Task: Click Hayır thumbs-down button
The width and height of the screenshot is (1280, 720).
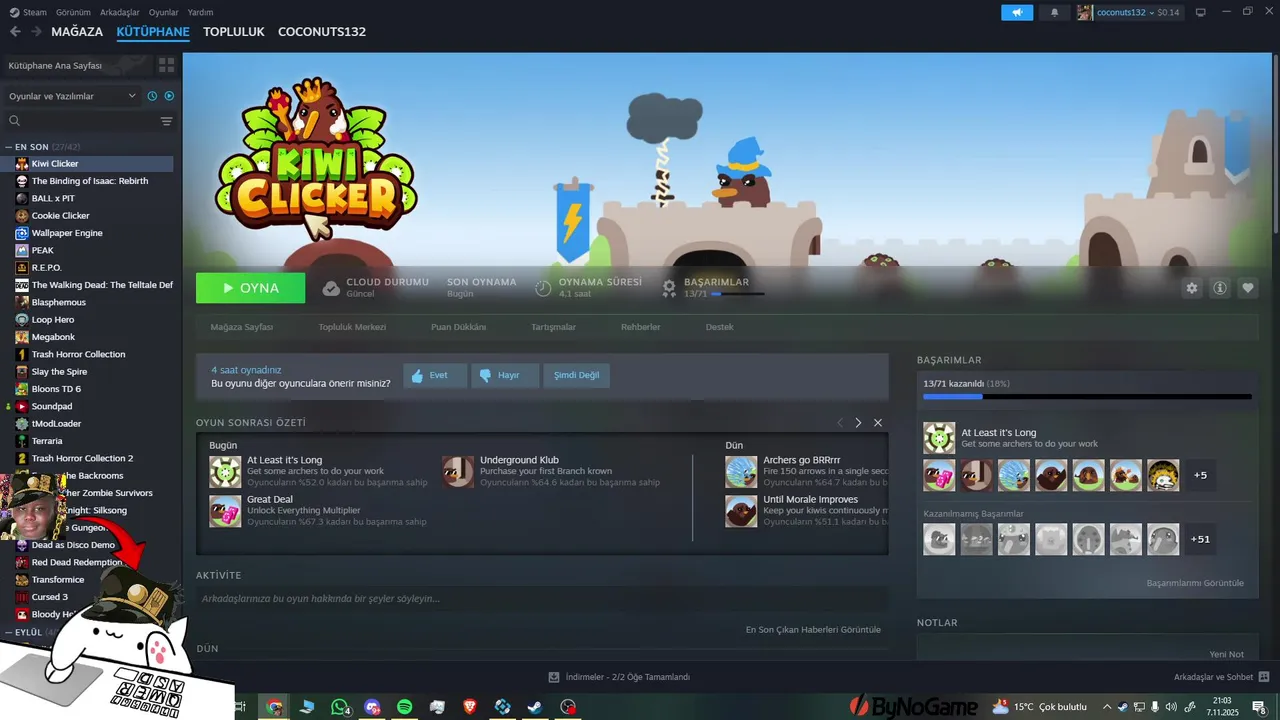Action: (505, 375)
